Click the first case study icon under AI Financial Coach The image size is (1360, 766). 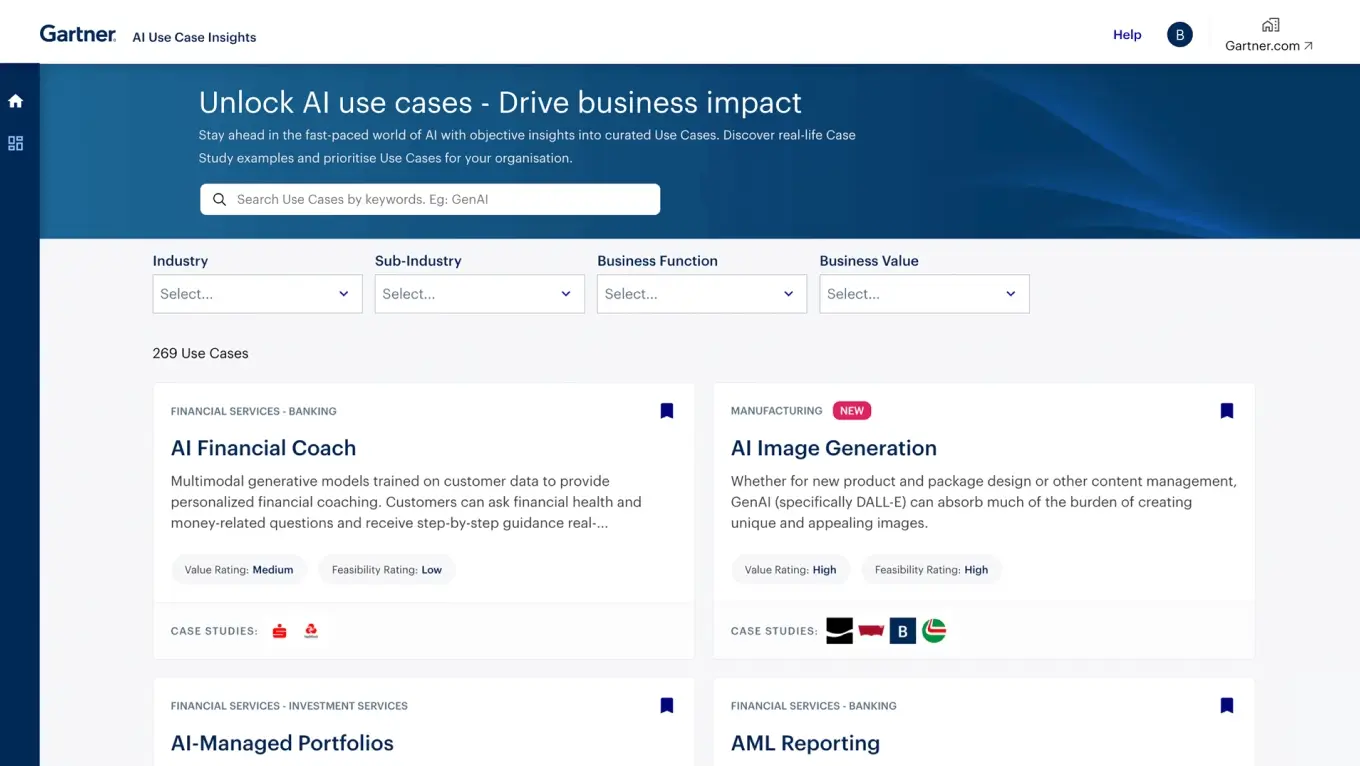tap(278, 630)
